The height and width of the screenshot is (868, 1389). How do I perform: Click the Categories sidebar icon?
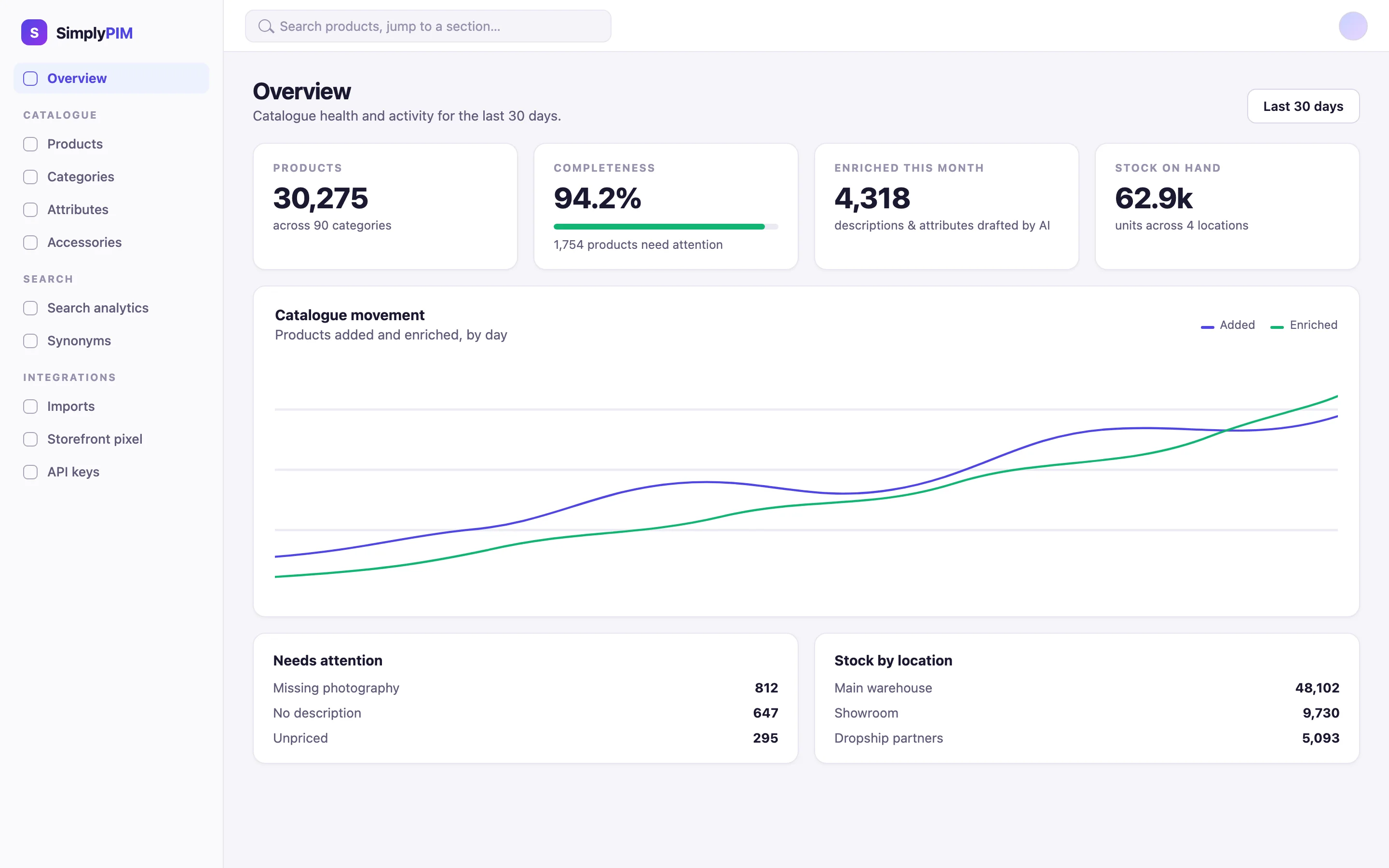(x=30, y=177)
